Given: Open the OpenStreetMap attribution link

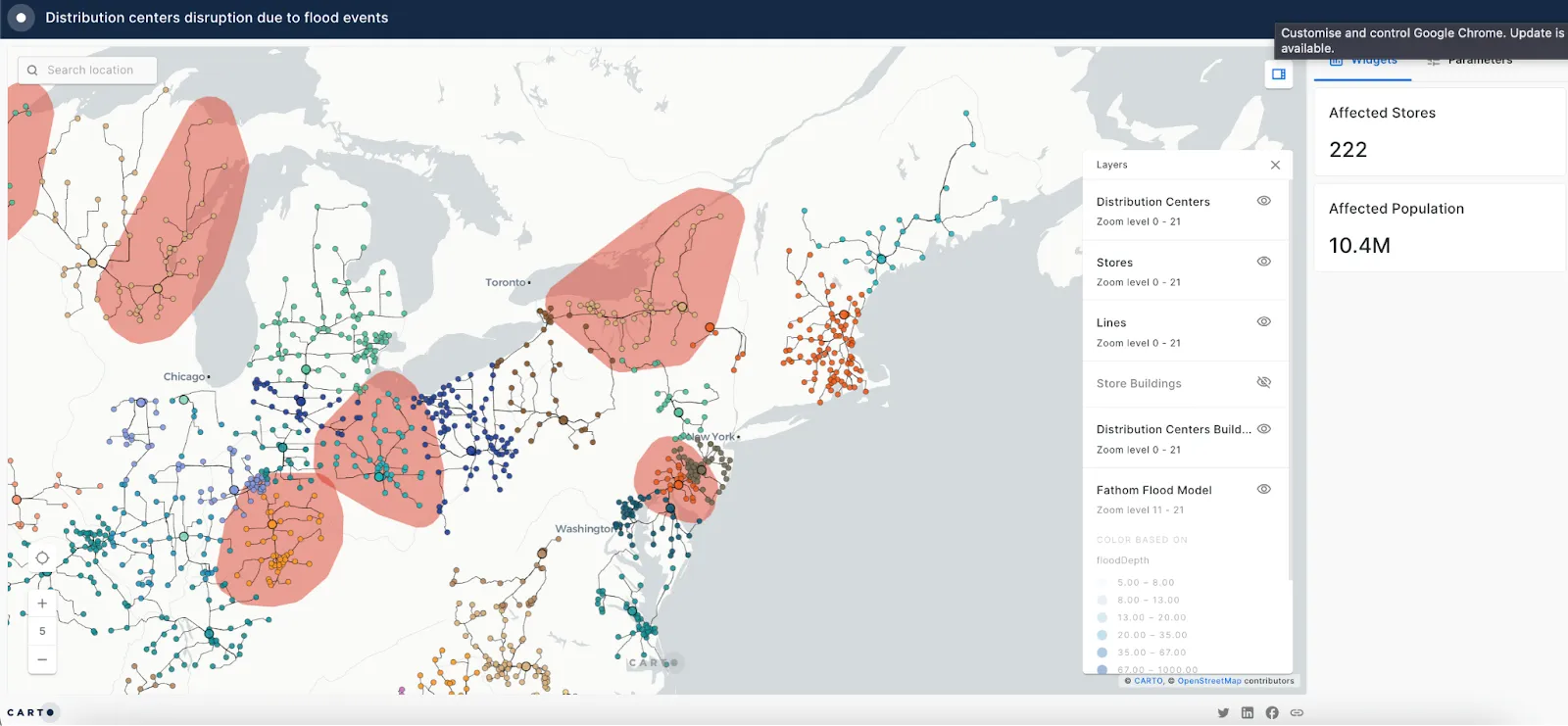Looking at the screenshot, I should coord(1208,681).
